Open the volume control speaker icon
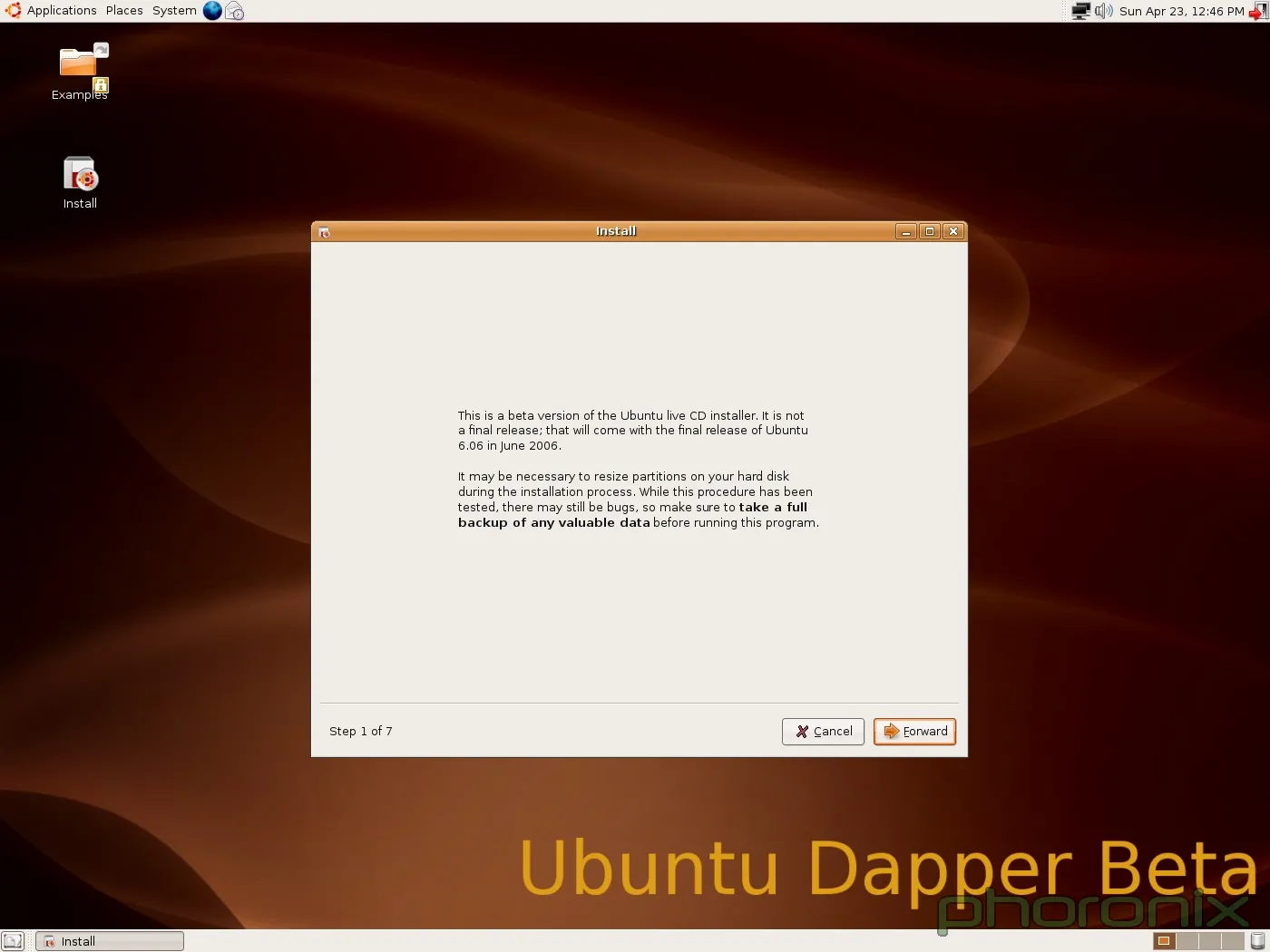Viewport: 1270px width, 952px height. tap(1103, 11)
